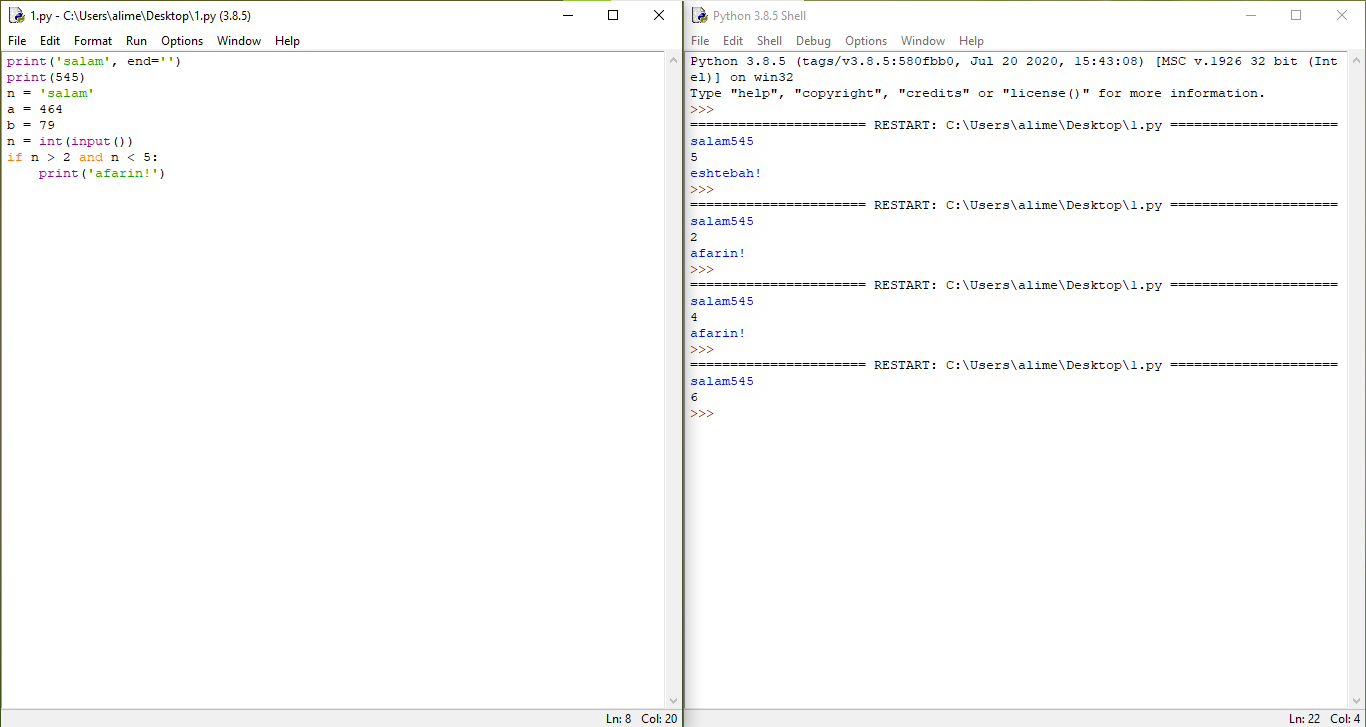The width and height of the screenshot is (1366, 727).
Task: Open the Help menu in the 1.py editor
Action: pos(287,41)
